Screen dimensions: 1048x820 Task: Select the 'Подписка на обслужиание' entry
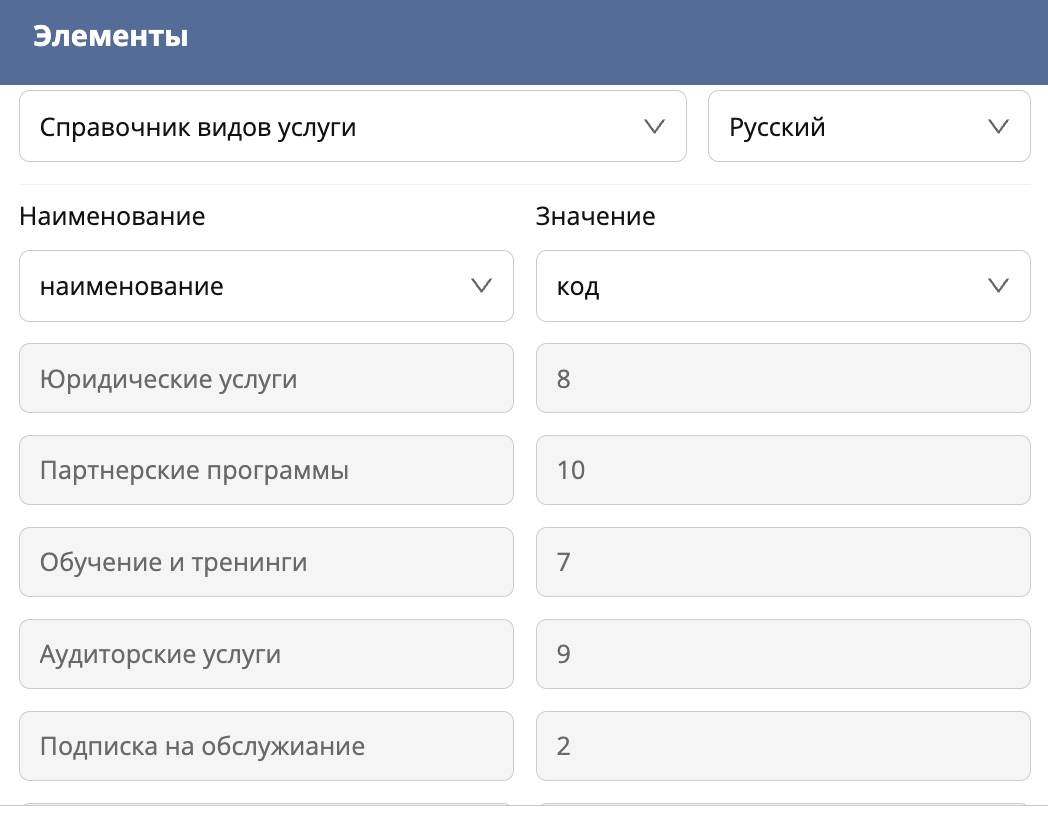coord(265,746)
